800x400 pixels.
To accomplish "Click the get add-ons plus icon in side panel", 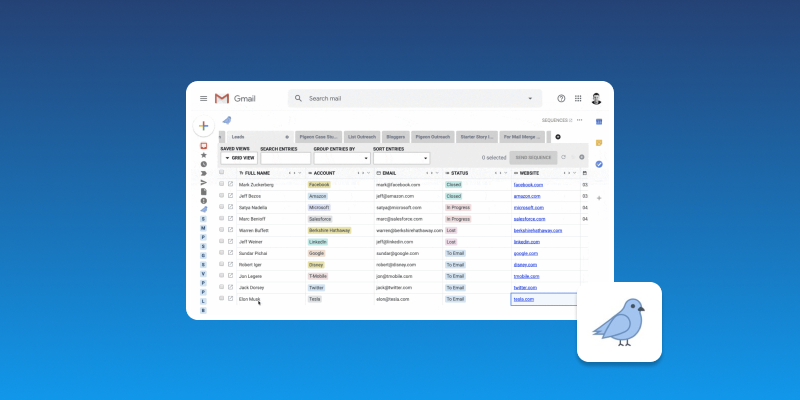I will click(x=599, y=198).
